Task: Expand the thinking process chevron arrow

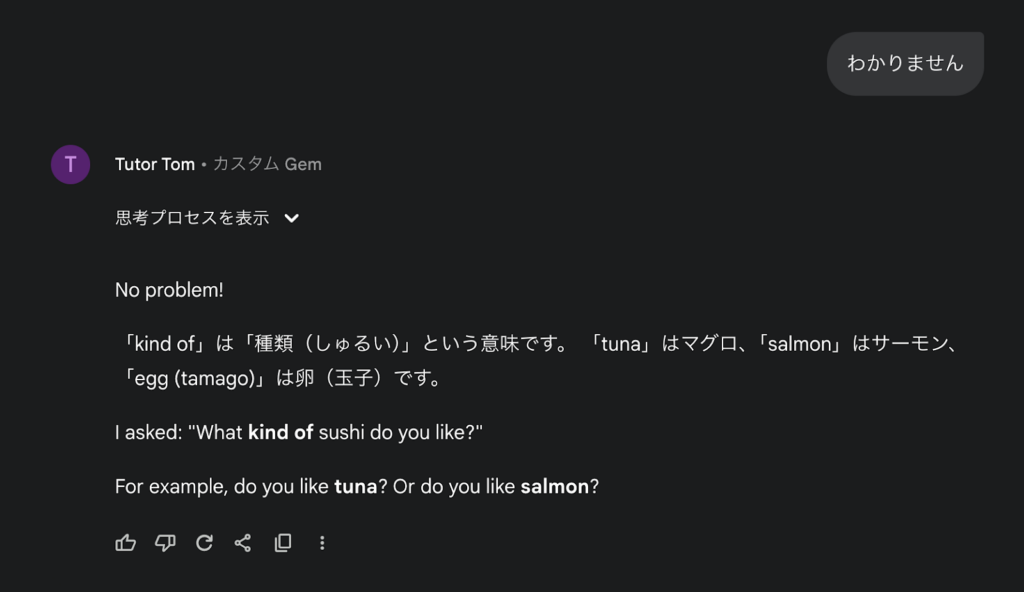Action: click(x=292, y=218)
